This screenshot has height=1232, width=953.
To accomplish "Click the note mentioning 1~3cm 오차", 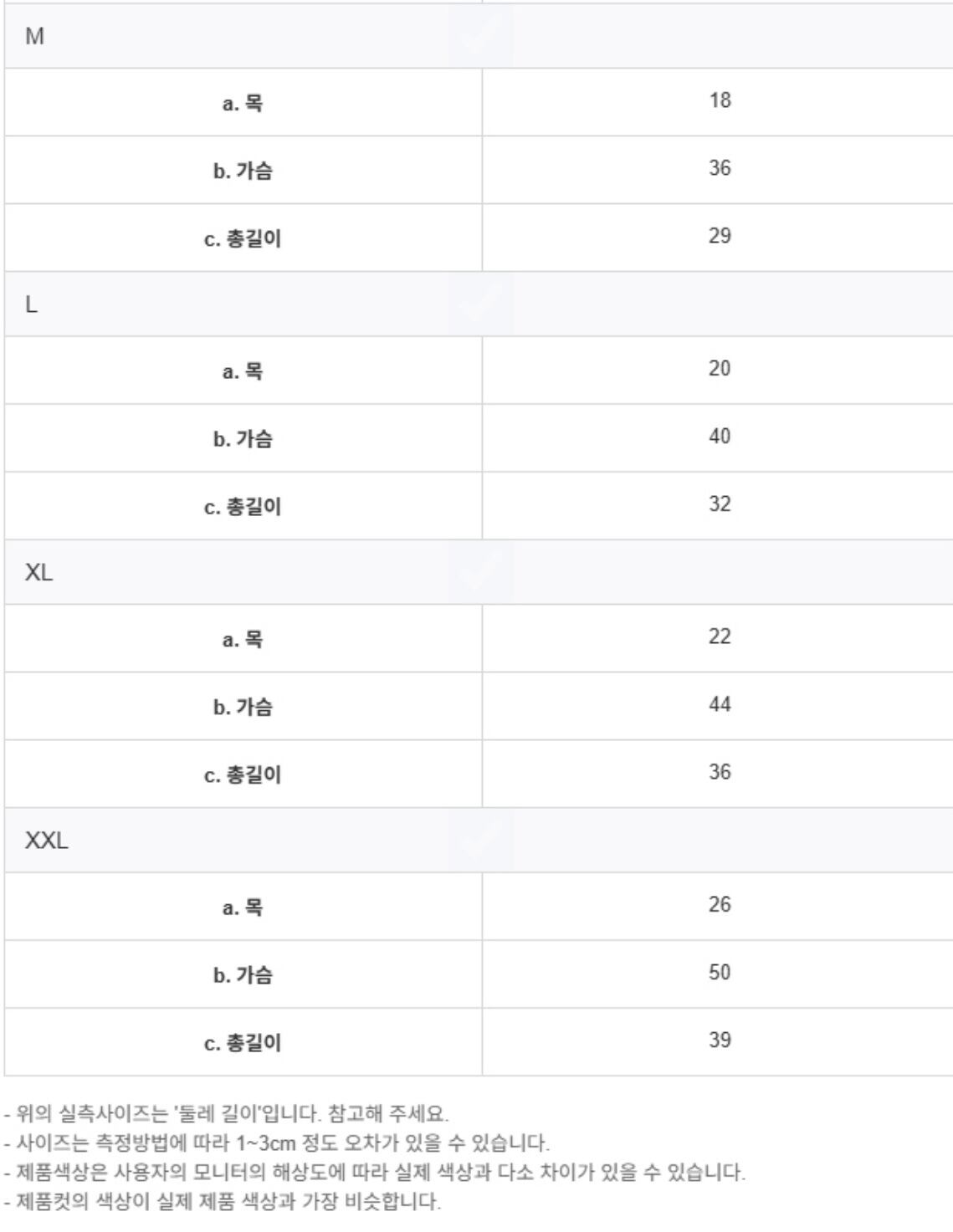I will pyautogui.click(x=277, y=1143).
